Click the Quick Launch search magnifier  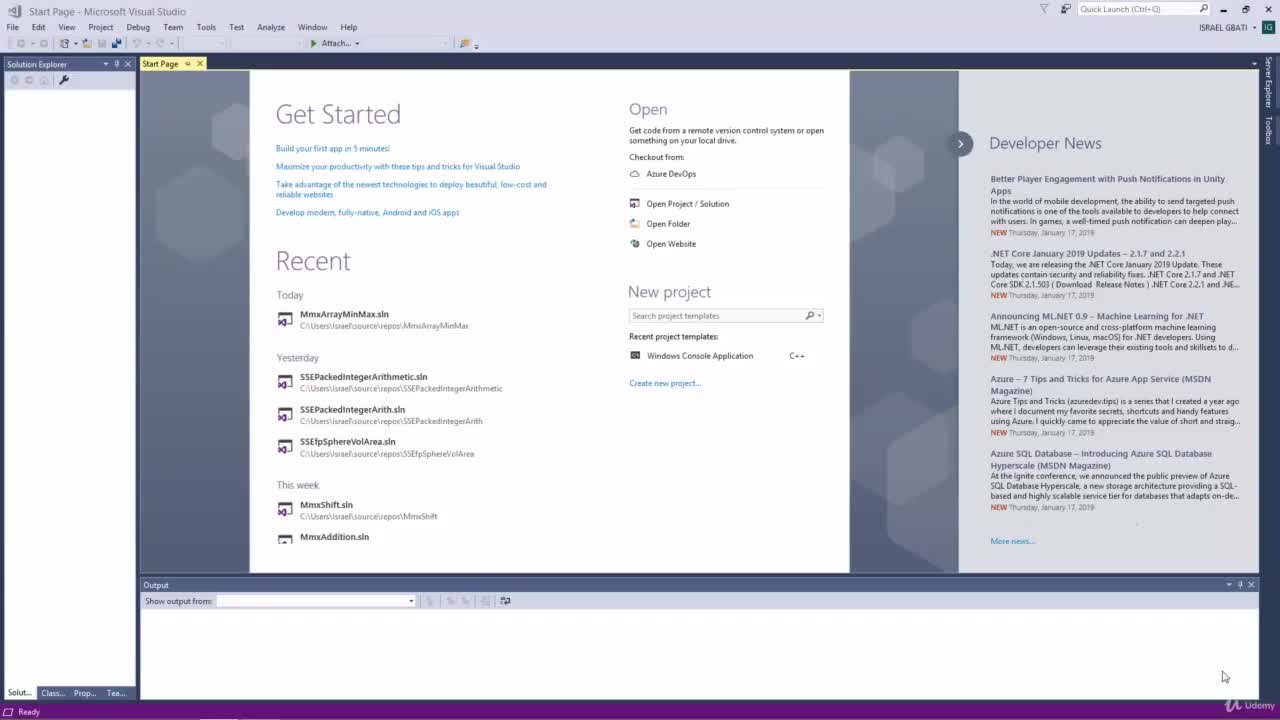[x=1203, y=9]
